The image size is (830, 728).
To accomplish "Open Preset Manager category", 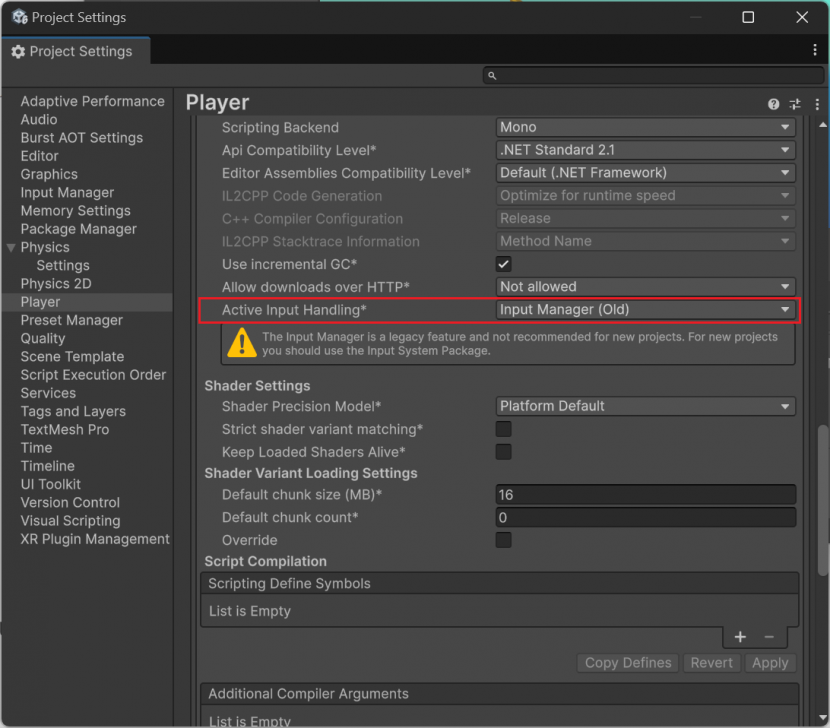I will click(x=71, y=320).
